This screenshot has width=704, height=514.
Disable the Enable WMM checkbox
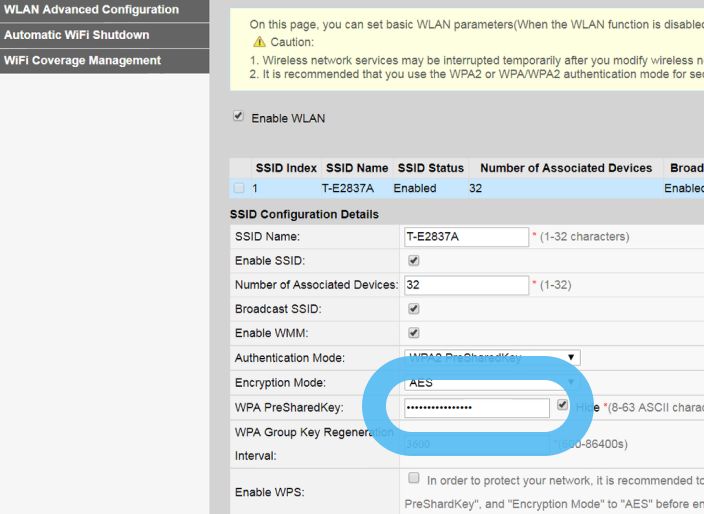click(x=414, y=333)
